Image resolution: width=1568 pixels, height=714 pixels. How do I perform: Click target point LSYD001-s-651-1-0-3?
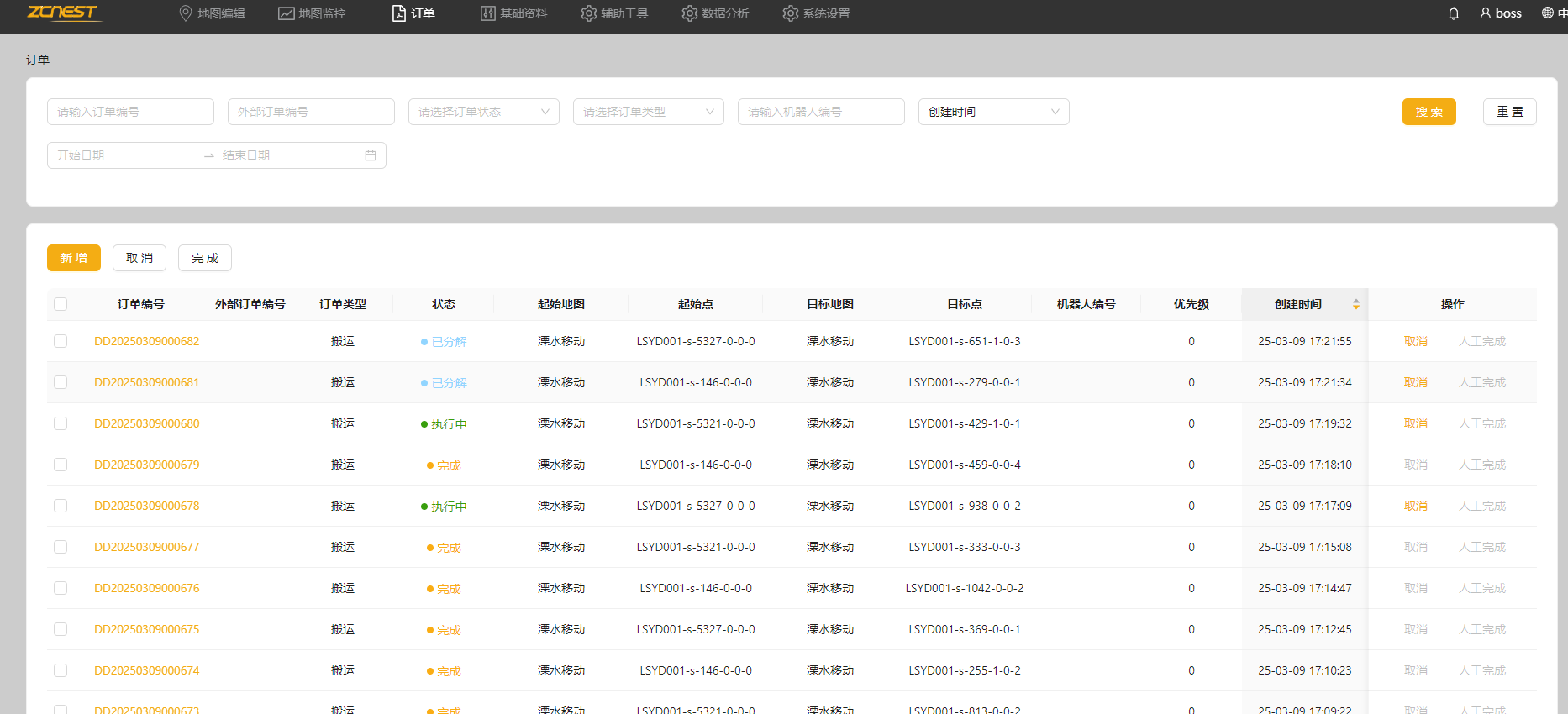pyautogui.click(x=965, y=341)
